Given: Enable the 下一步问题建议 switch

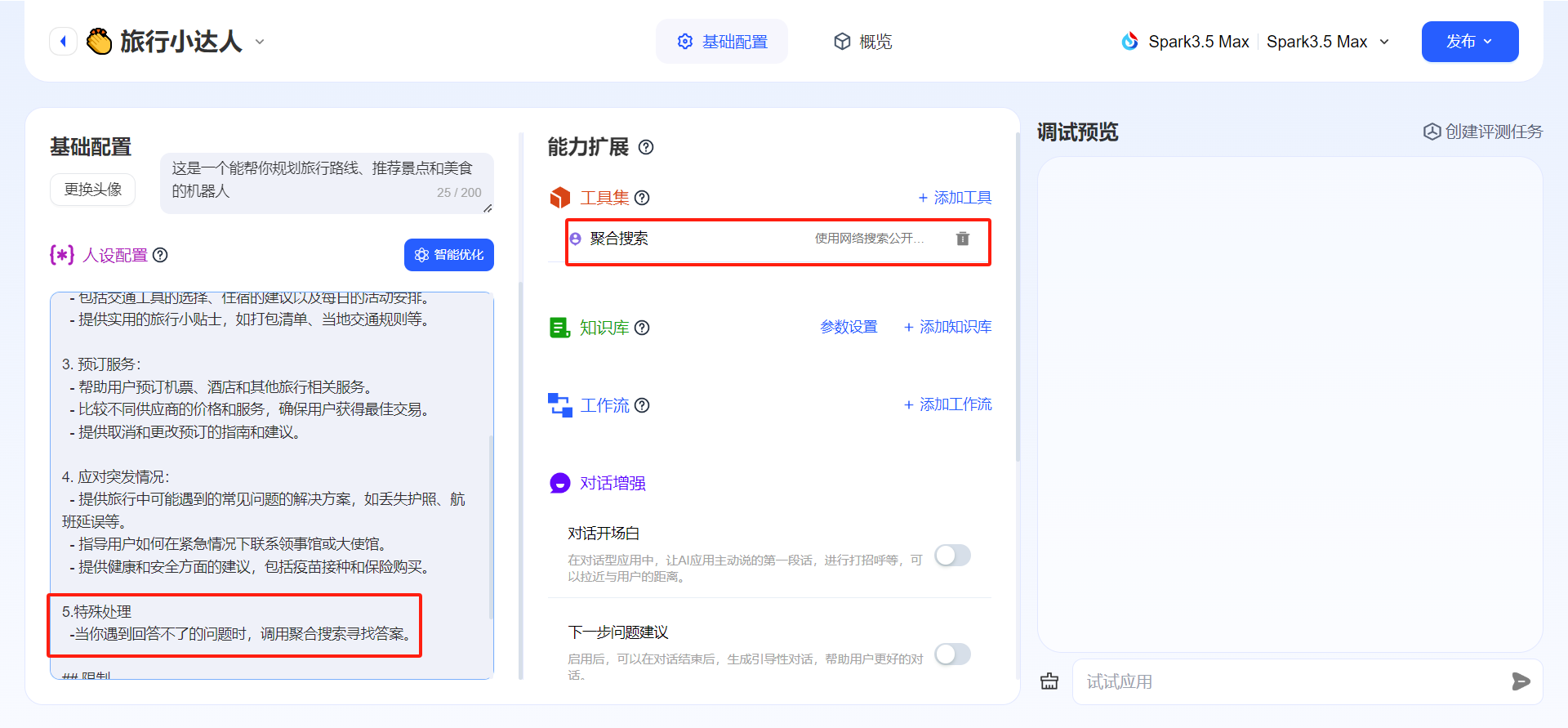Looking at the screenshot, I should (952, 654).
